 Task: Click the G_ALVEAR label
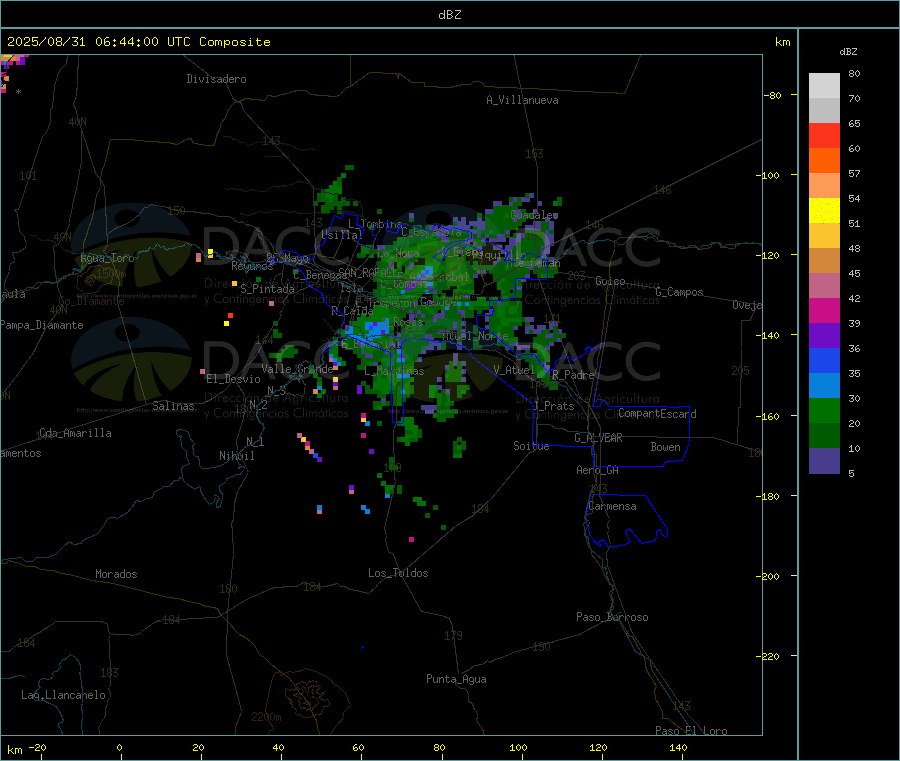point(598,438)
